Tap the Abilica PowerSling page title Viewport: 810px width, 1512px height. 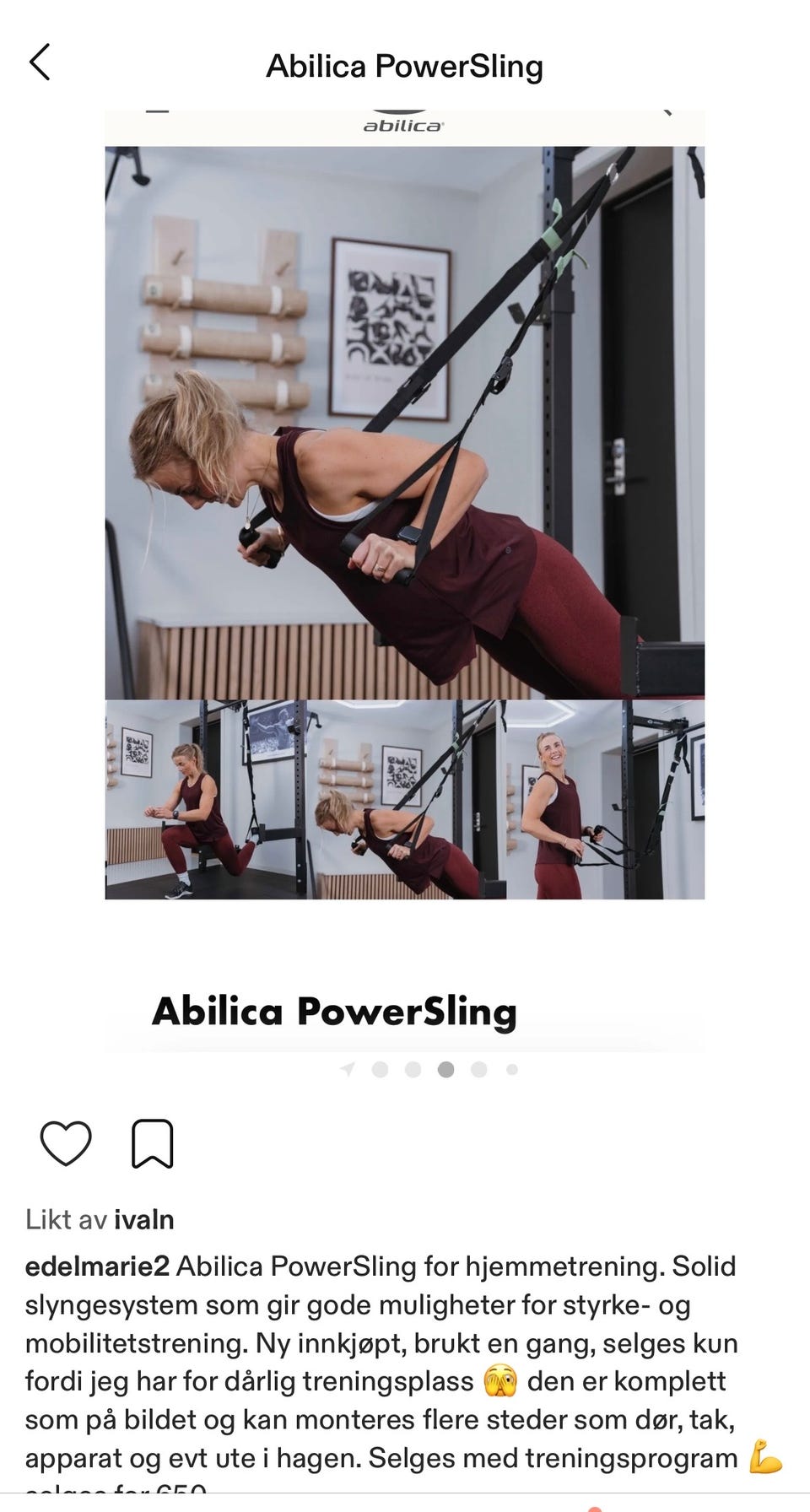(405, 66)
